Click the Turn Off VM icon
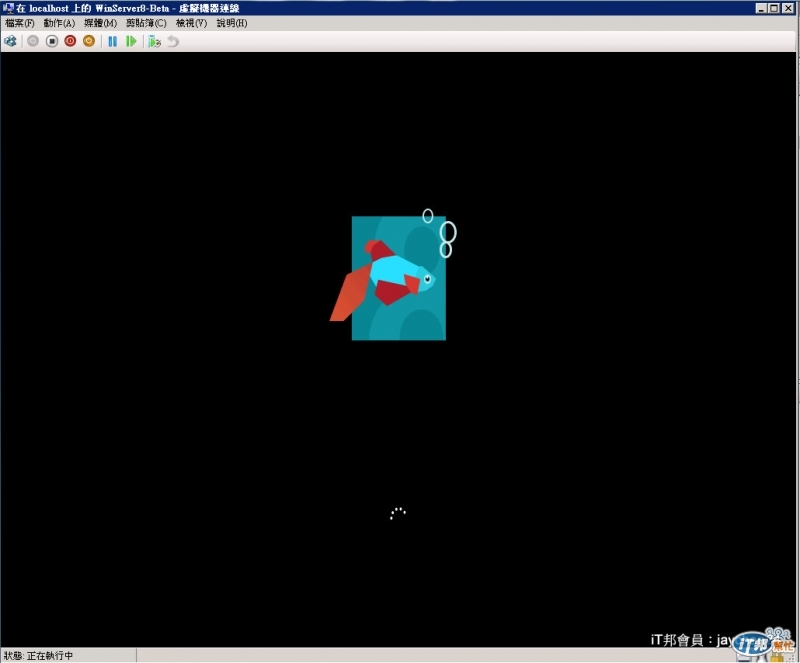The height and width of the screenshot is (663, 800). pyautogui.click(x=52, y=41)
